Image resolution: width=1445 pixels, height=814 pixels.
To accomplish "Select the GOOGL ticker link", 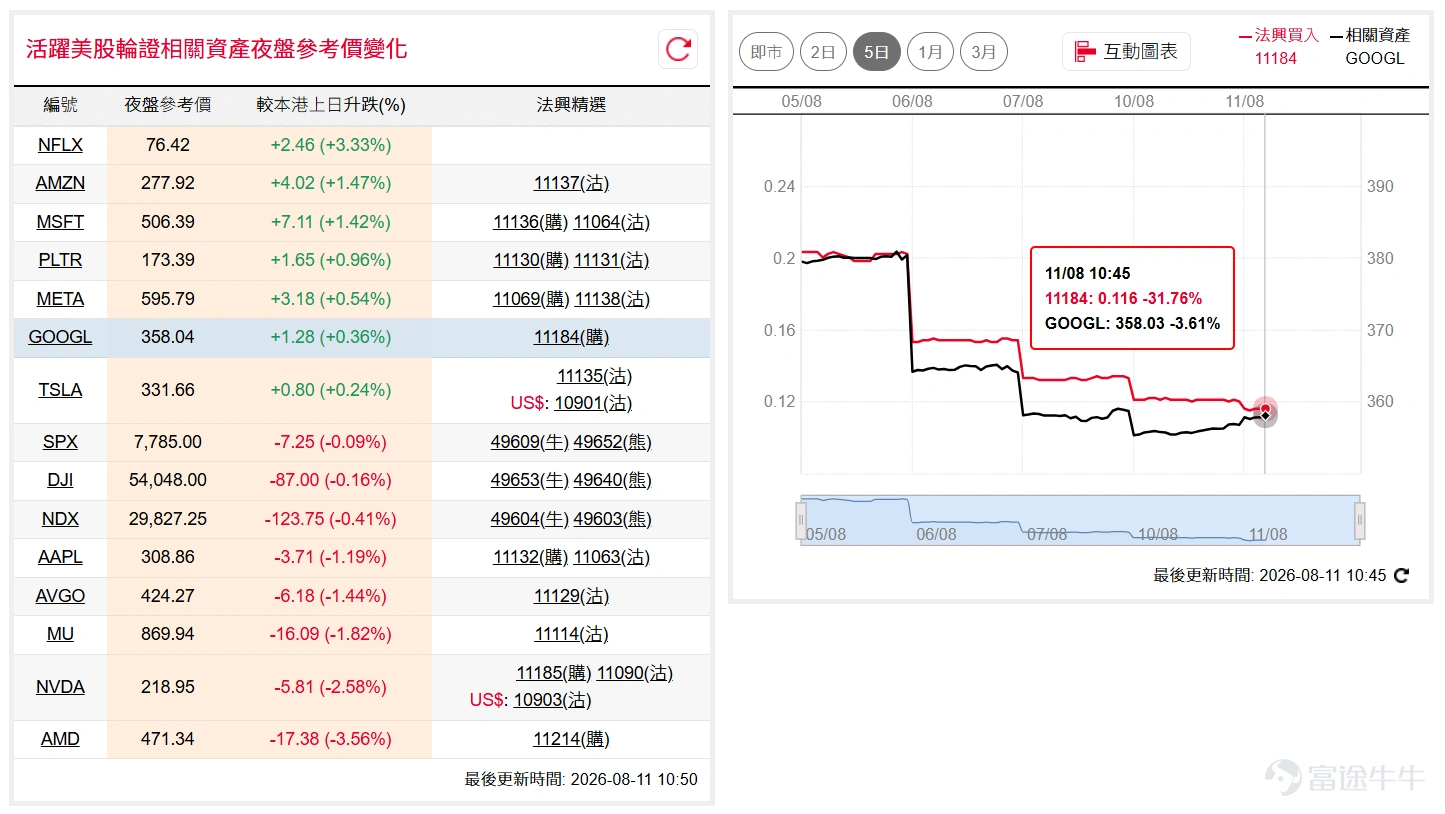I will 60,337.
